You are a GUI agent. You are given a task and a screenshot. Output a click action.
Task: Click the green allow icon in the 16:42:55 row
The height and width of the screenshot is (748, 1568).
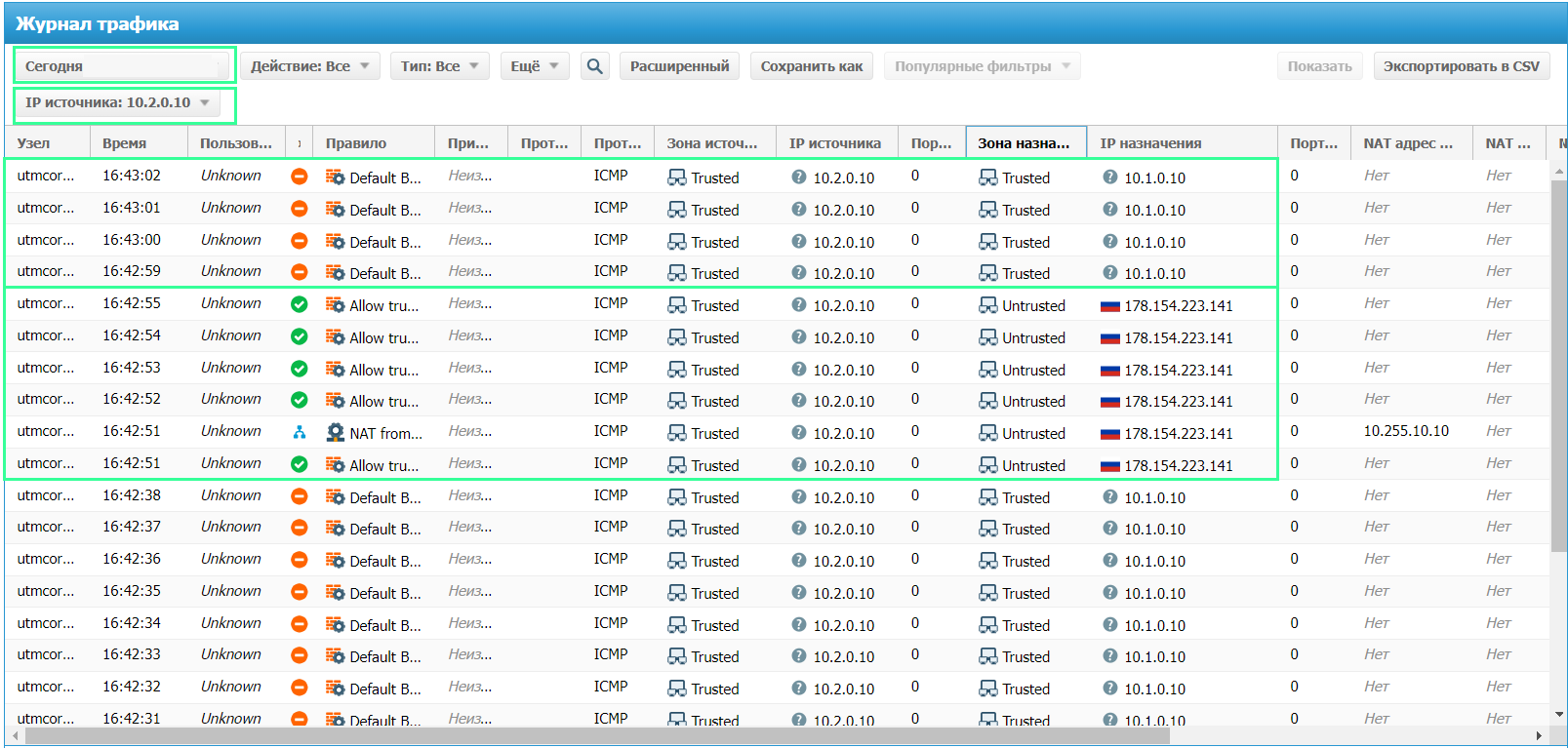click(x=300, y=304)
